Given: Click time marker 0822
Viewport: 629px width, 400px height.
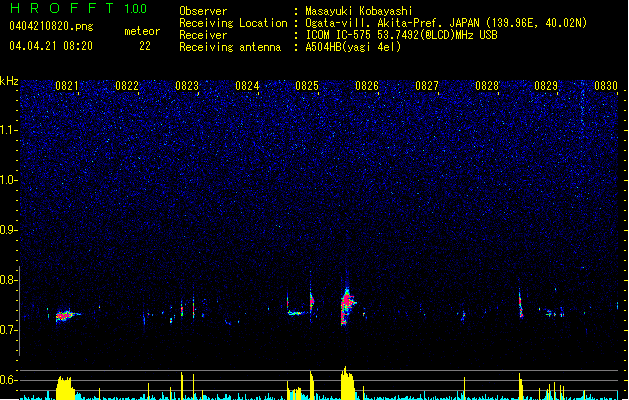Looking at the screenshot, I should [127, 86].
